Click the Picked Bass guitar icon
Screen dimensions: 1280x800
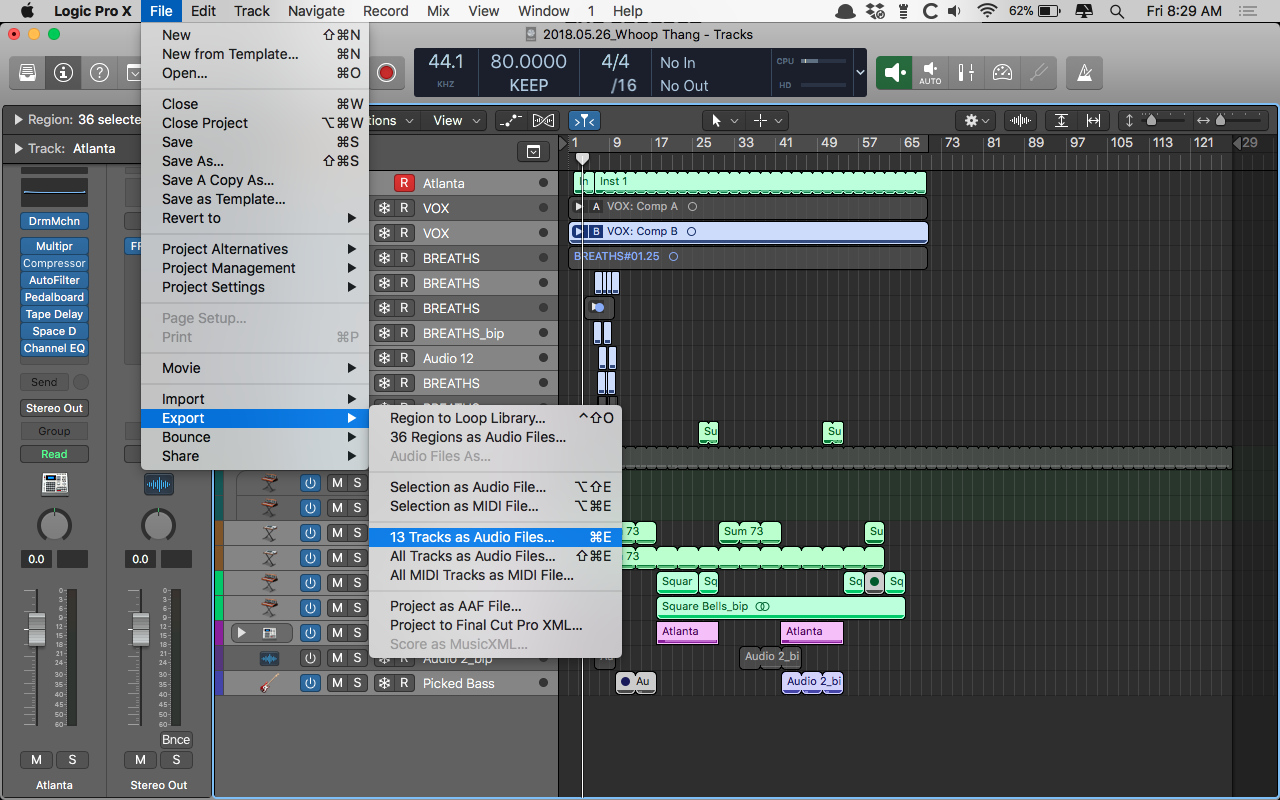coord(269,683)
